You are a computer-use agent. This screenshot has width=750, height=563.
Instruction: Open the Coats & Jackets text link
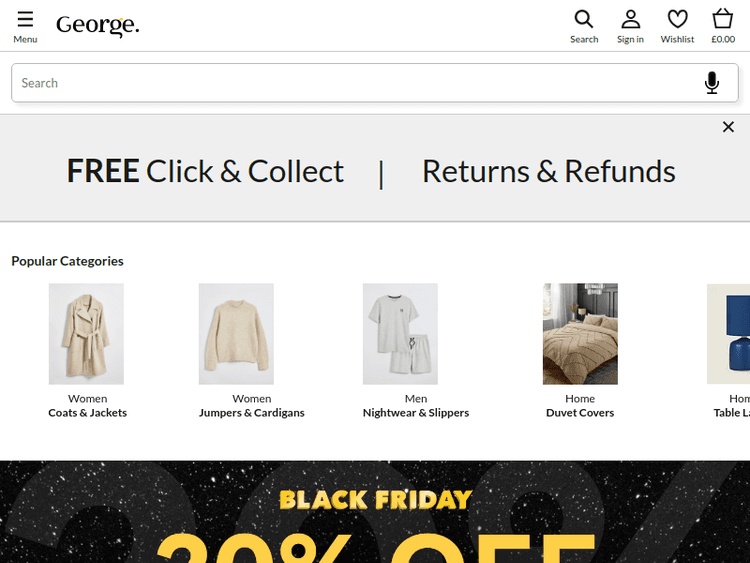click(88, 413)
